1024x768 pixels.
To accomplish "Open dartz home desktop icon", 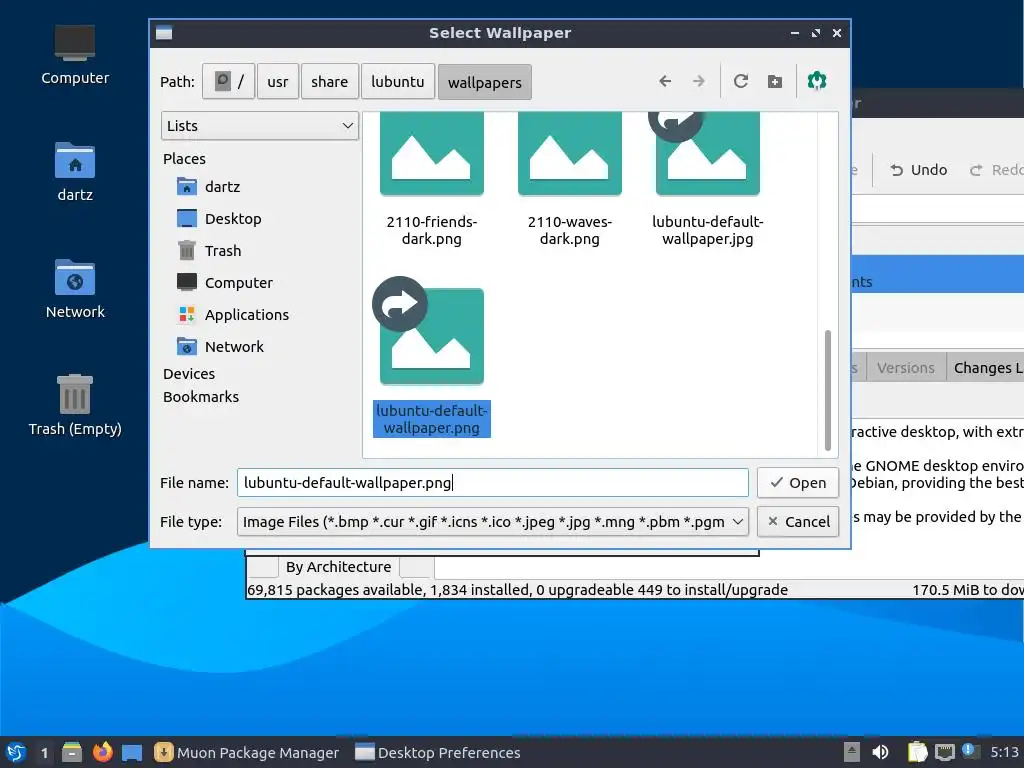I will coord(74,172).
